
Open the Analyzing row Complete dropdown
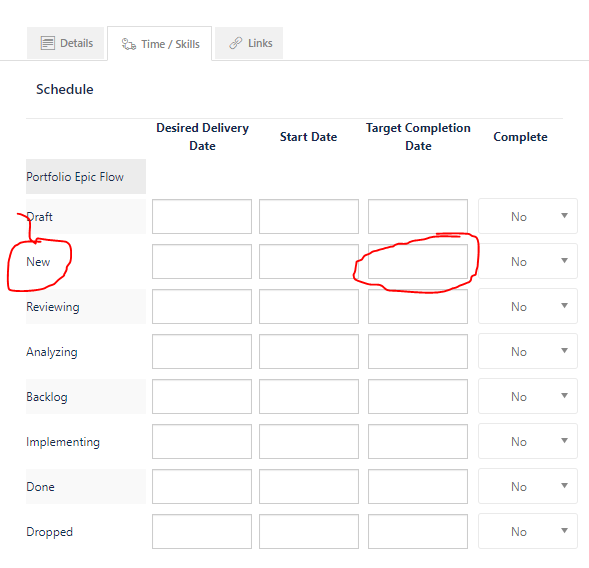click(x=528, y=352)
